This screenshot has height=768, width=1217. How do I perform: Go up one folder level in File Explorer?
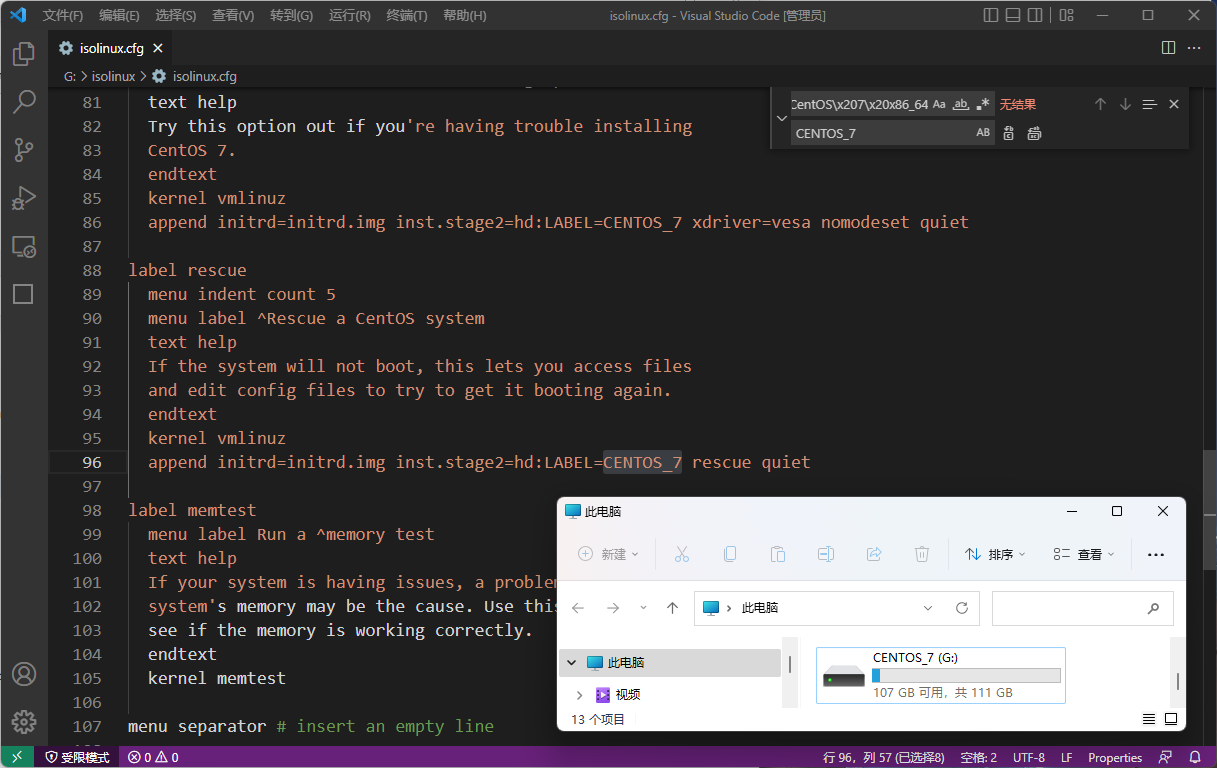click(x=672, y=608)
